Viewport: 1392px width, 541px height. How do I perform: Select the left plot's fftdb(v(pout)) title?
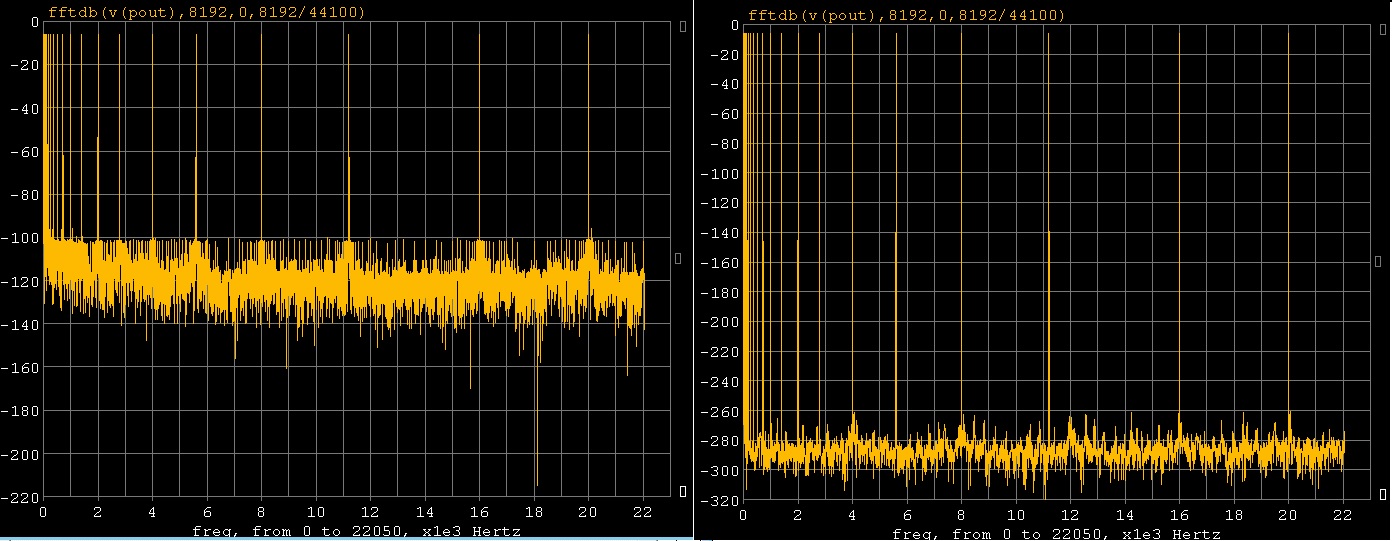[x=205, y=14]
